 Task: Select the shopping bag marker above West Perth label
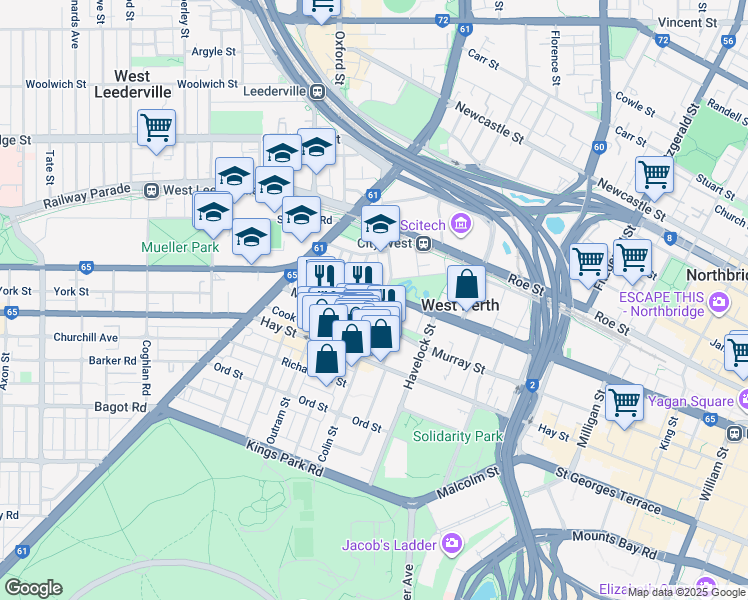(x=466, y=284)
